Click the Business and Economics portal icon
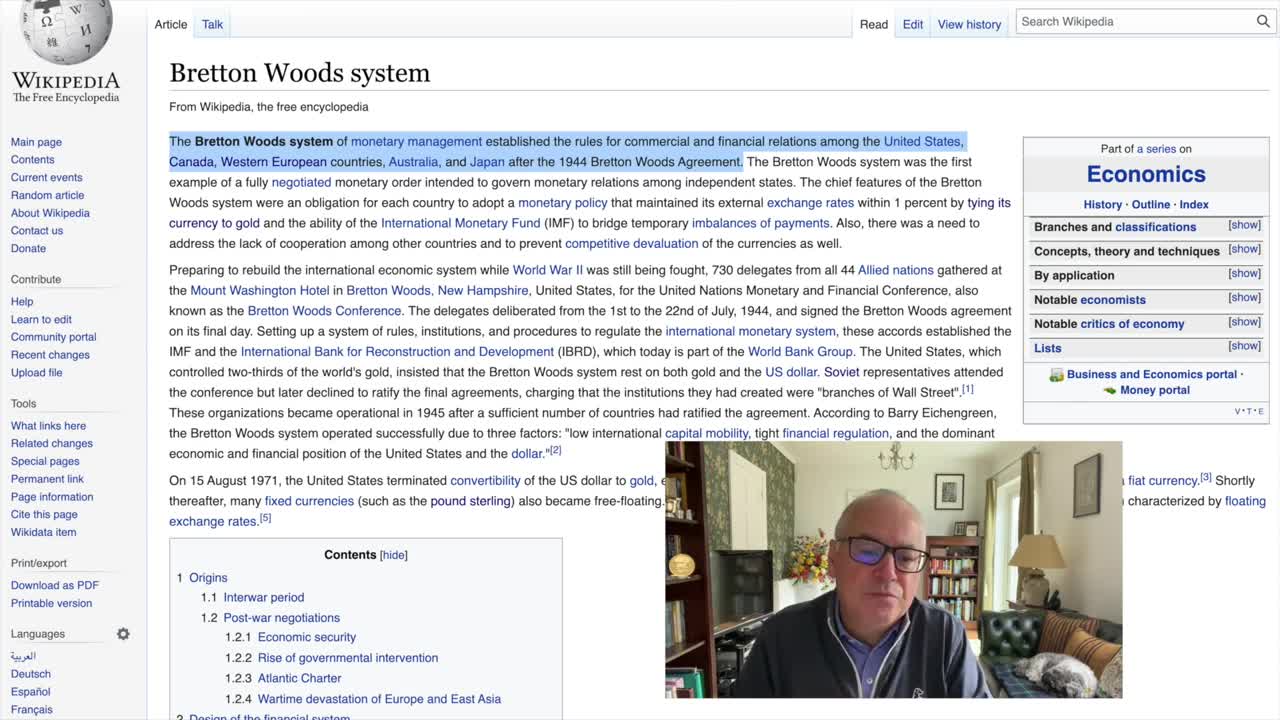This screenshot has height=720, width=1280. click(1056, 375)
